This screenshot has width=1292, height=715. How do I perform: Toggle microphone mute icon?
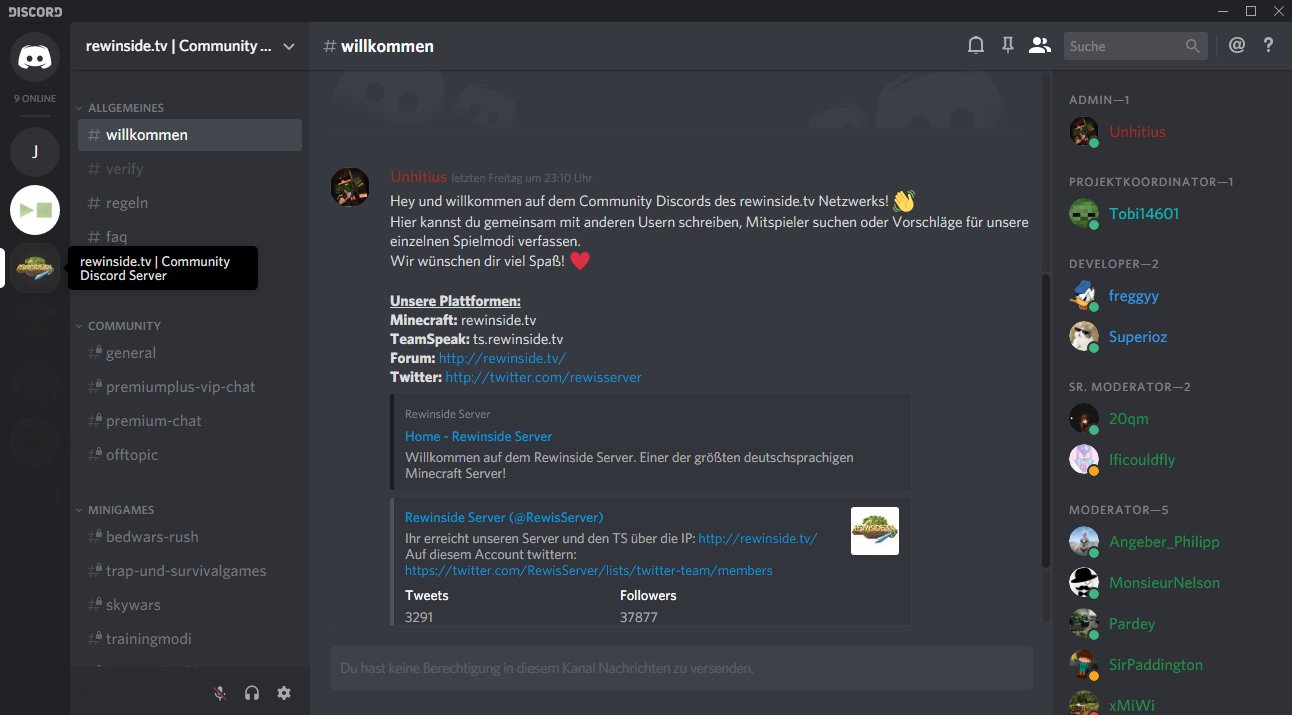tap(220, 693)
